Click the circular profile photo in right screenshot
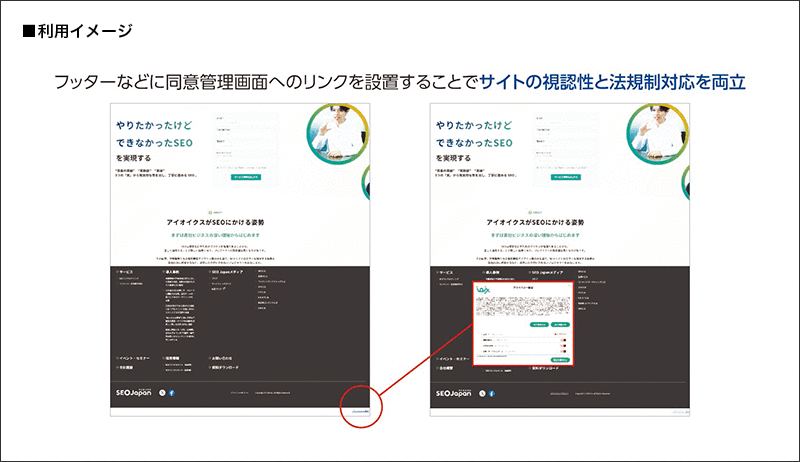Image resolution: width=800 pixels, height=462 pixels. pos(657,133)
